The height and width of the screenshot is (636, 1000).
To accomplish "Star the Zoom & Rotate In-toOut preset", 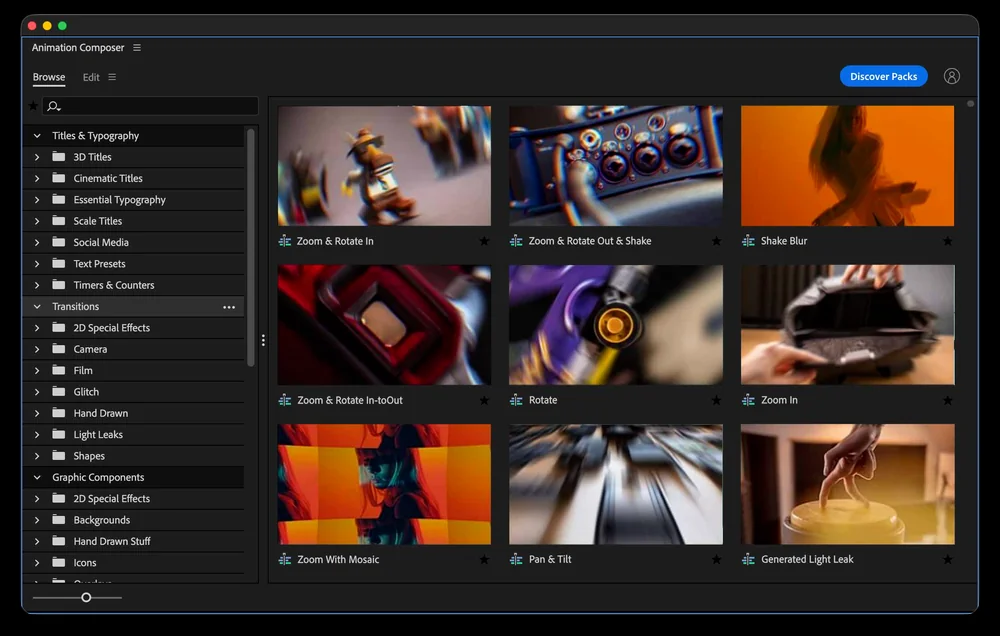I will 484,401.
